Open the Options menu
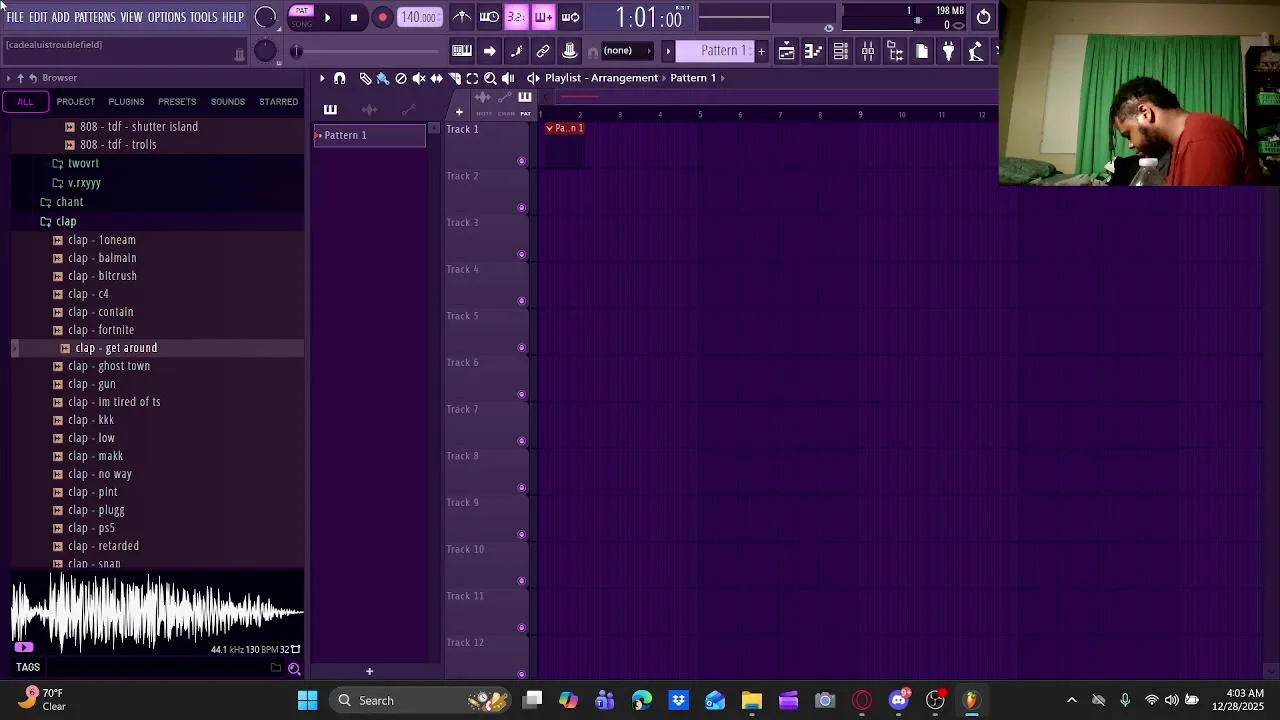Screen dimensions: 1280x720 167,17
